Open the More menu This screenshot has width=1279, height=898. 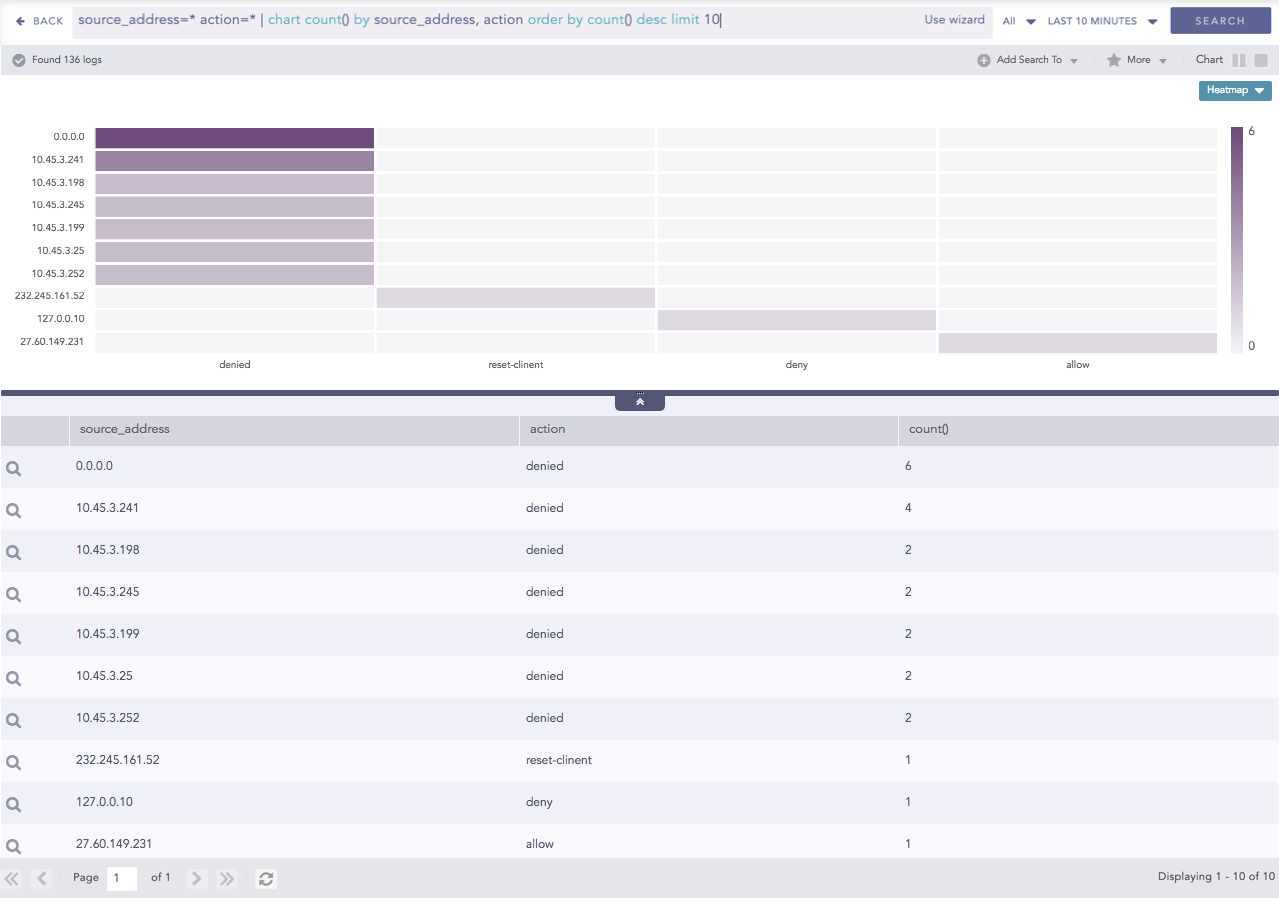tap(1137, 60)
